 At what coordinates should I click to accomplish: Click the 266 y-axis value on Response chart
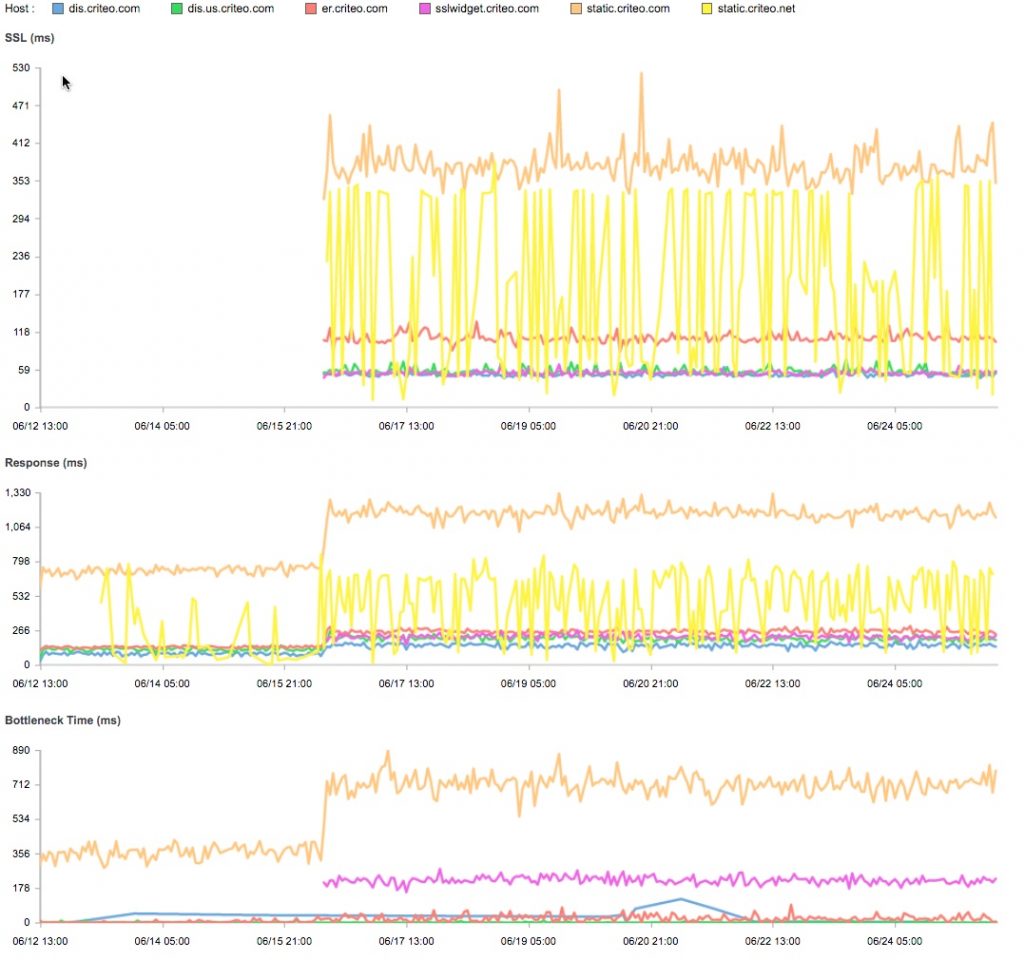[x=21, y=631]
